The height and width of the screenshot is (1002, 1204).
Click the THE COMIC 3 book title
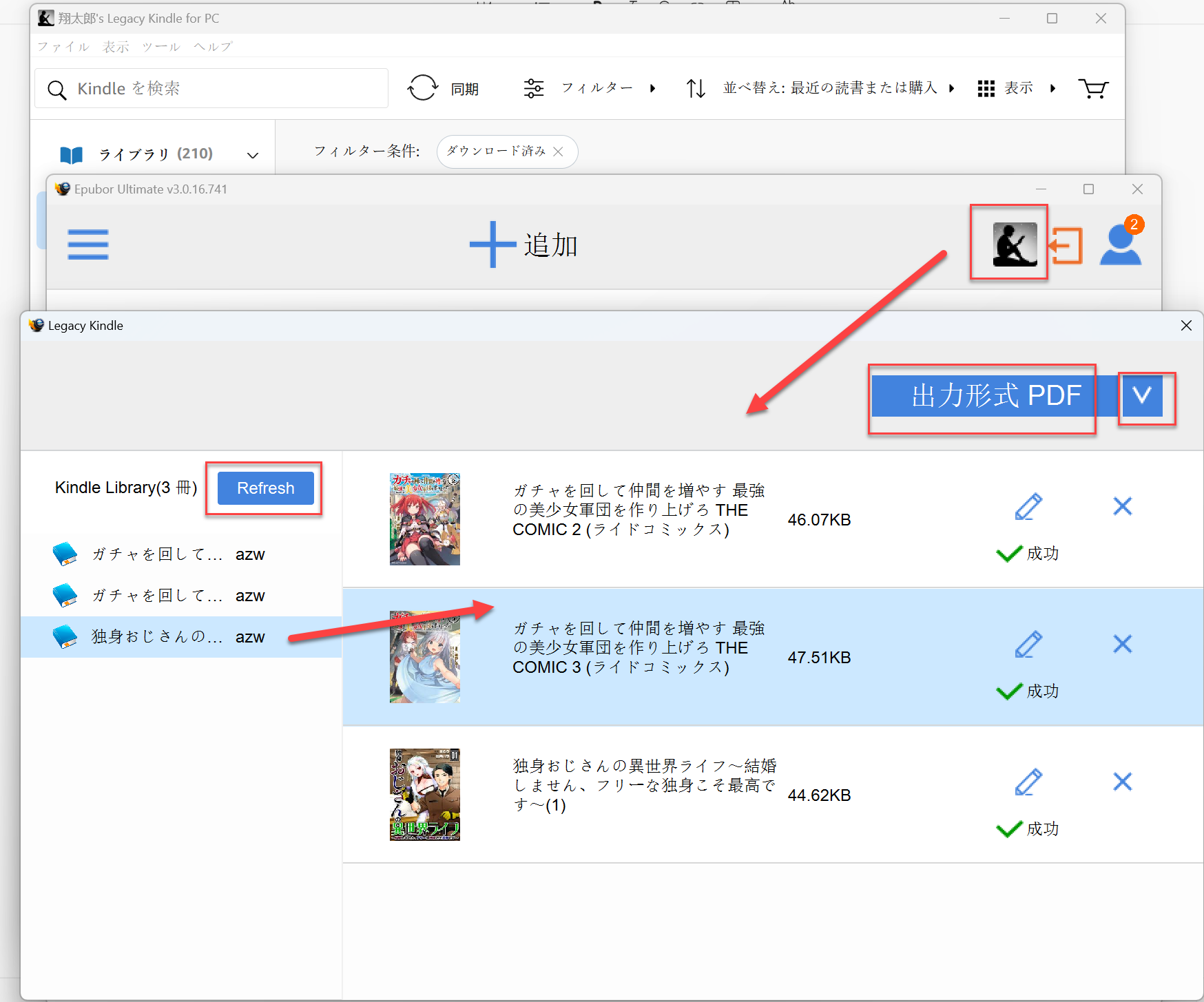tap(639, 648)
